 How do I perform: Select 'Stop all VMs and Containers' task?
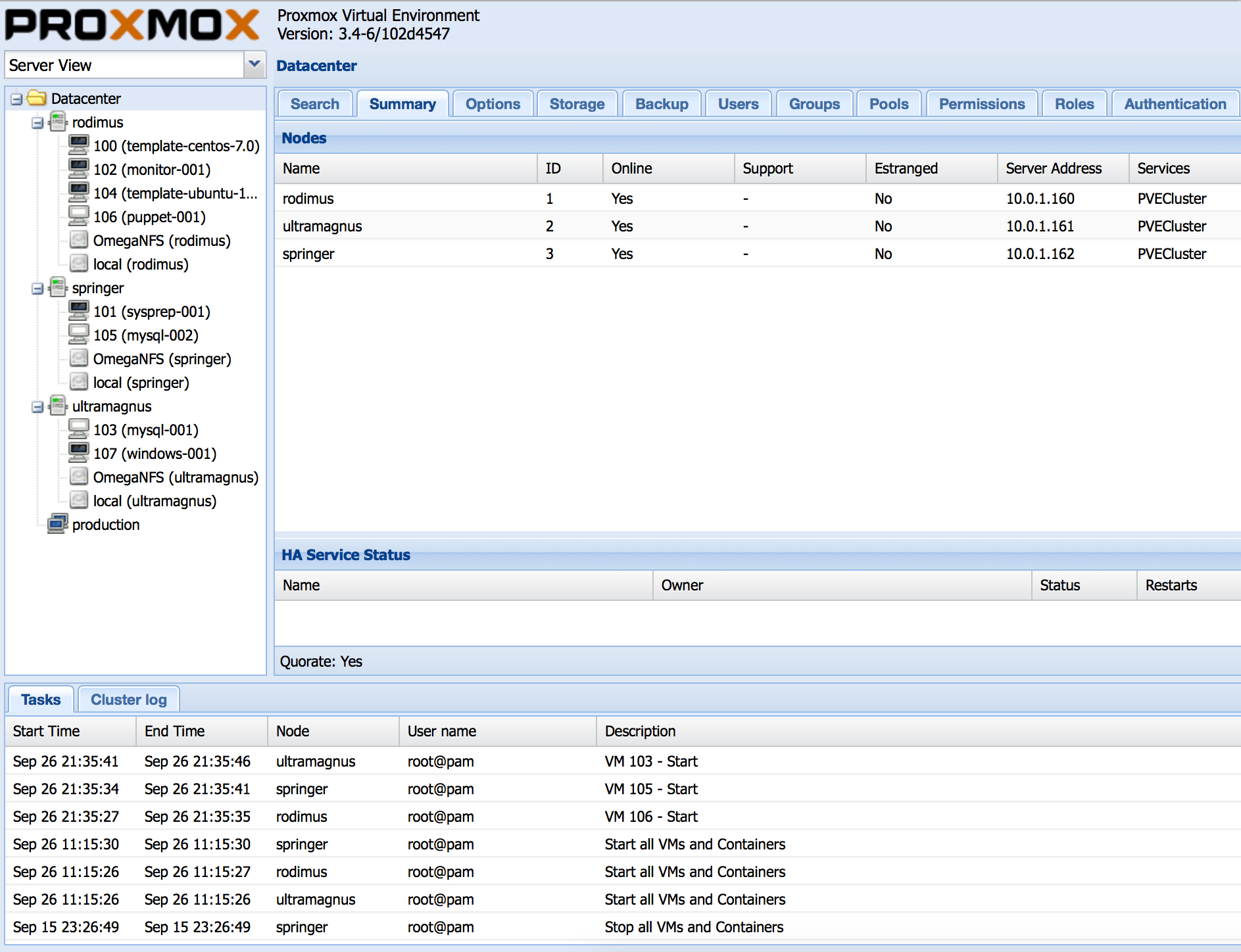coord(623,926)
